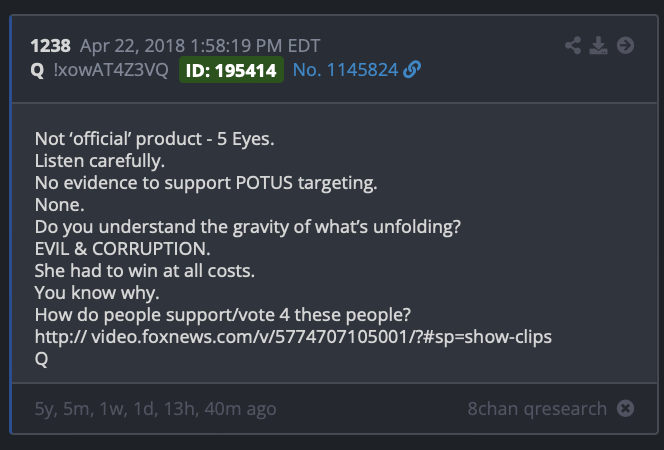Click the line "Not 'official' product - 5 Eyes."
This screenshot has width=664, height=450.
155,139
